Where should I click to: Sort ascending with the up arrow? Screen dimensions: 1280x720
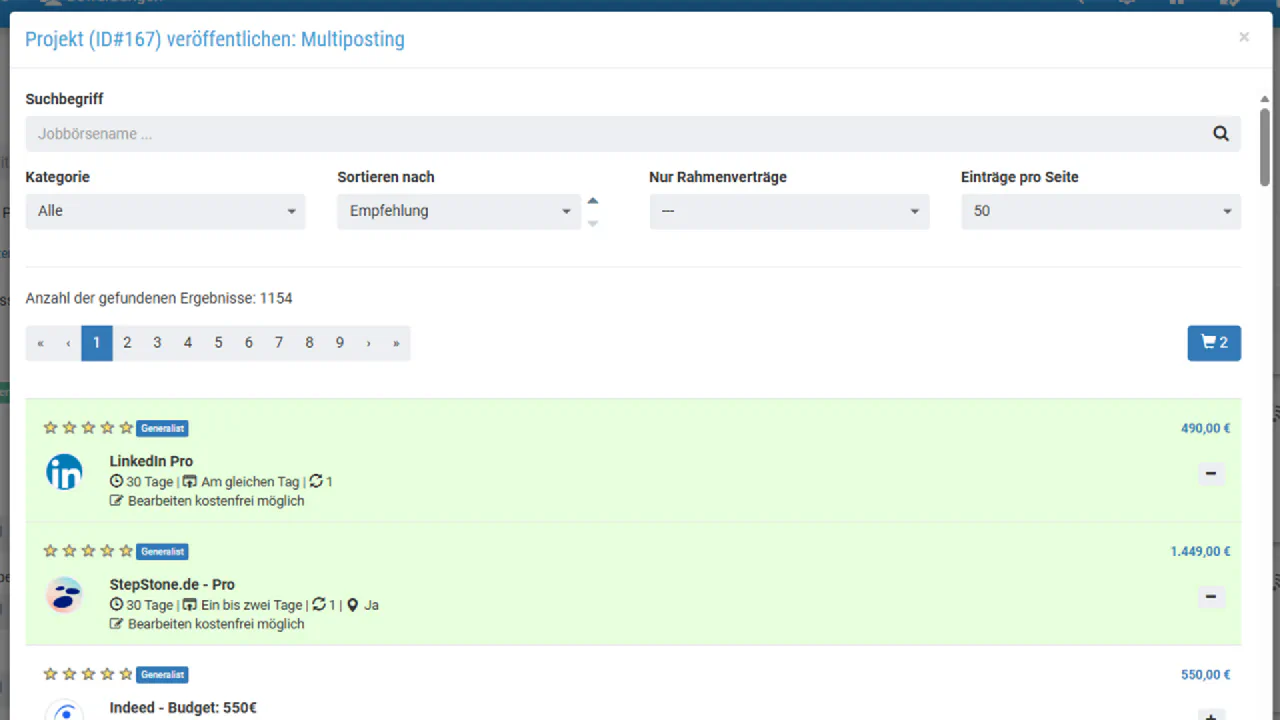593,201
